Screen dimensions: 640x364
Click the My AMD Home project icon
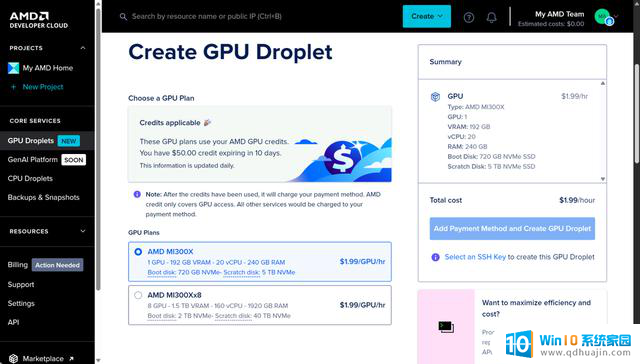[x=13, y=68]
